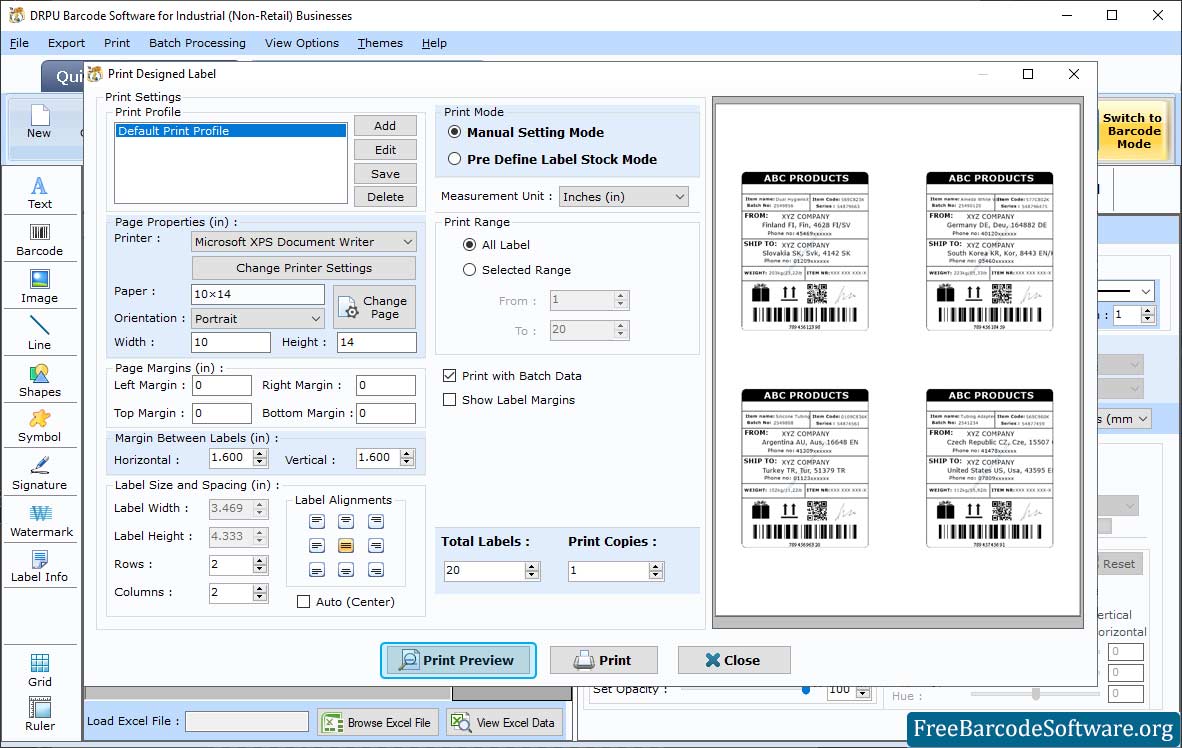Open the Label Info tool
The height and width of the screenshot is (748, 1182).
tap(39, 566)
